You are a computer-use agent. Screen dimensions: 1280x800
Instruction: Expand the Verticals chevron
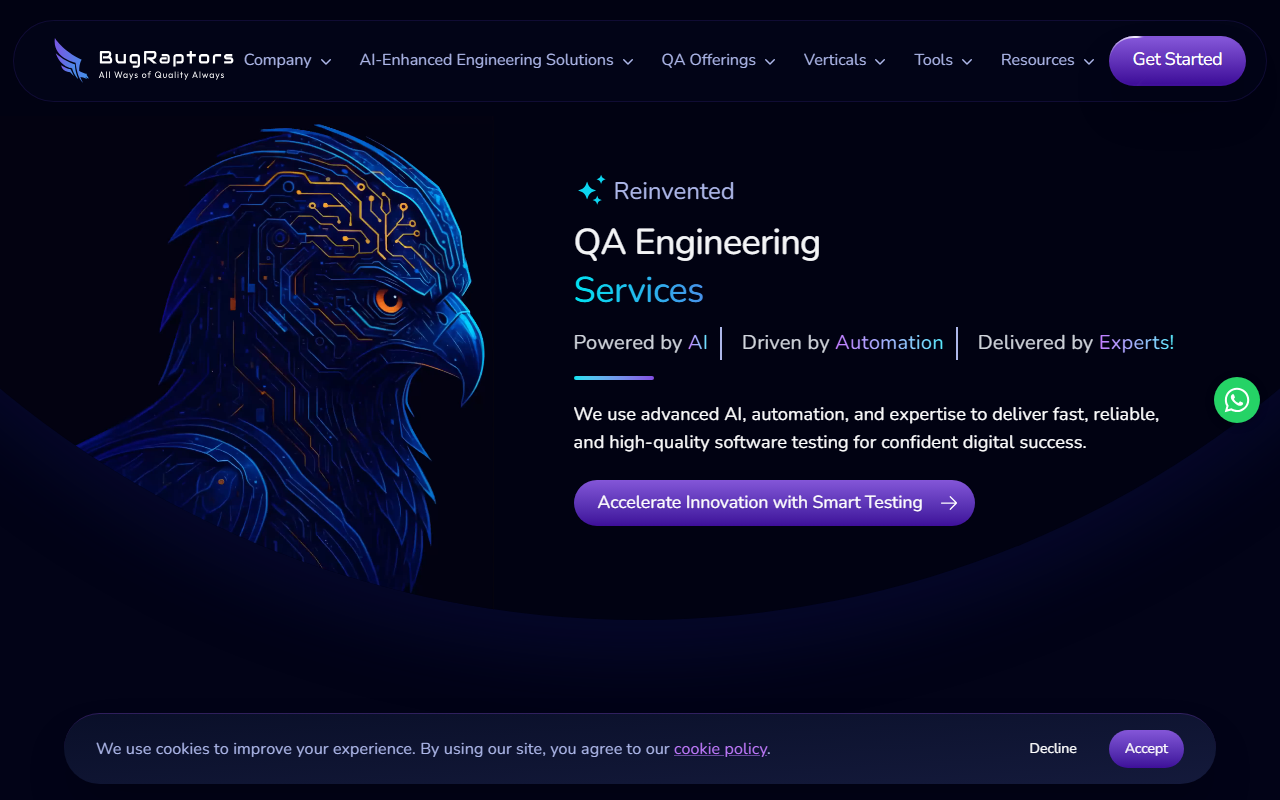point(880,61)
